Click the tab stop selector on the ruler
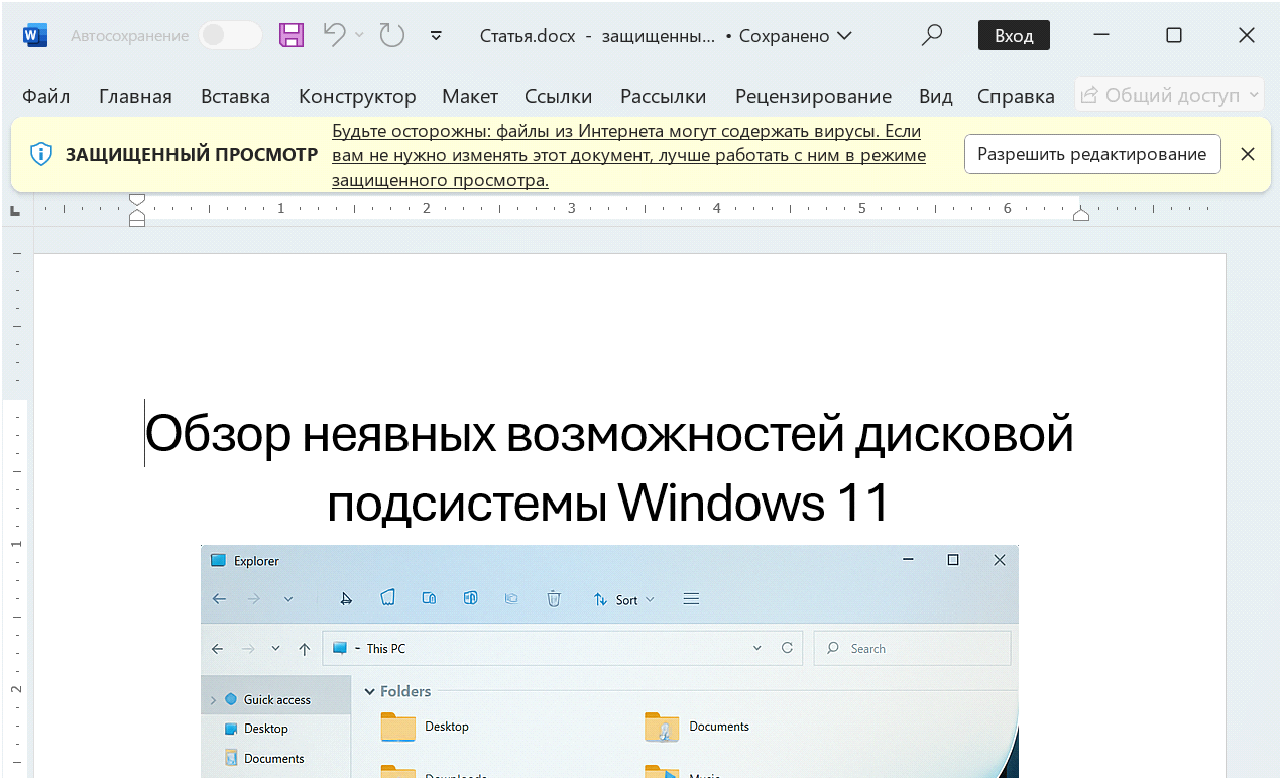Screen dimensions: 1282x780 pyautogui.click(x=15, y=209)
